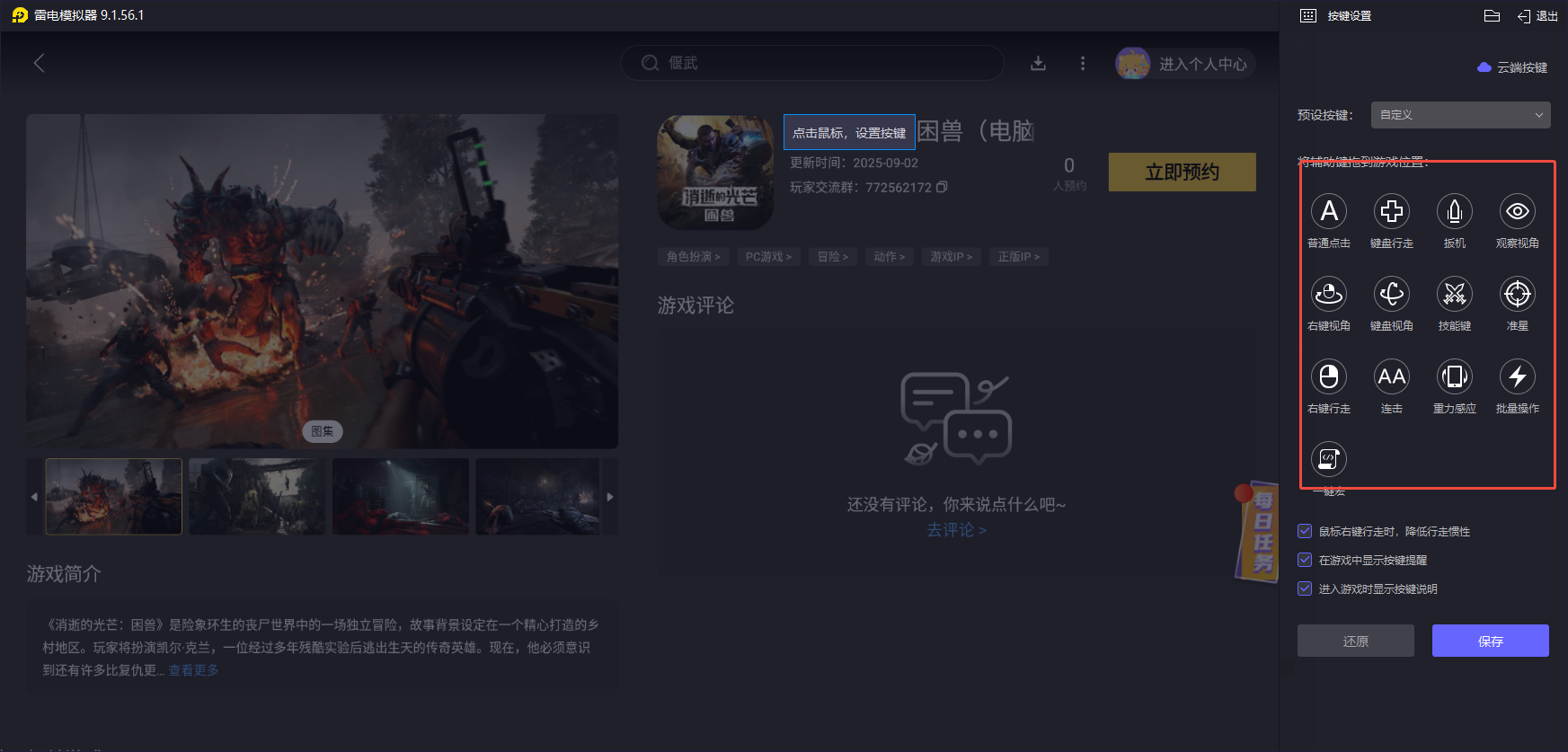Select the 连击 AA combo icon
The height and width of the screenshot is (752, 1568).
pyautogui.click(x=1392, y=376)
